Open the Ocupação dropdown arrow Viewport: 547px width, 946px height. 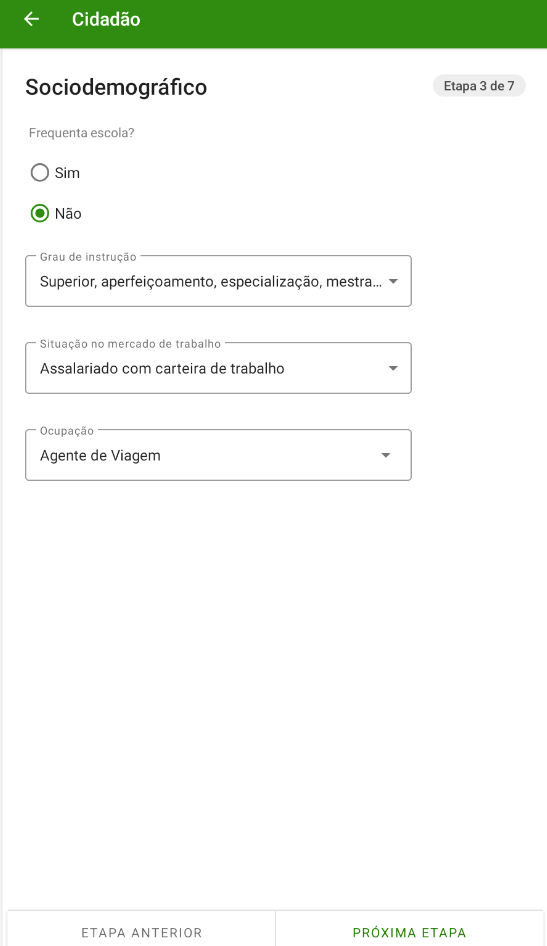click(385, 456)
